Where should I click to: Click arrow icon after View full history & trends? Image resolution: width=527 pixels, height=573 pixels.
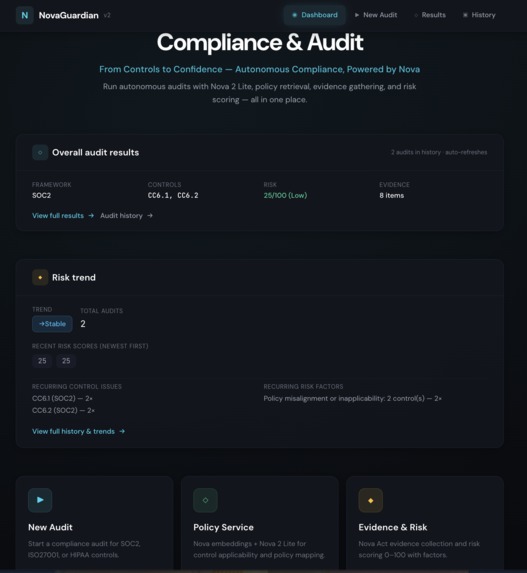click(122, 431)
